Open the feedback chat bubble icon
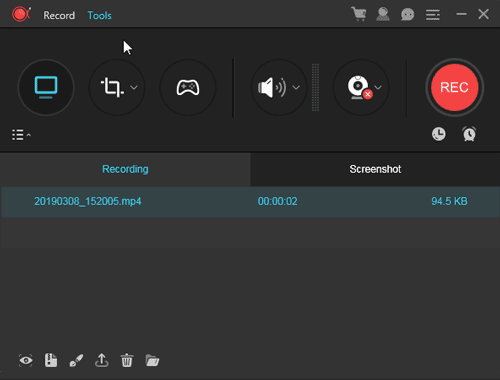Screen dimensions: 500x380 407,14
